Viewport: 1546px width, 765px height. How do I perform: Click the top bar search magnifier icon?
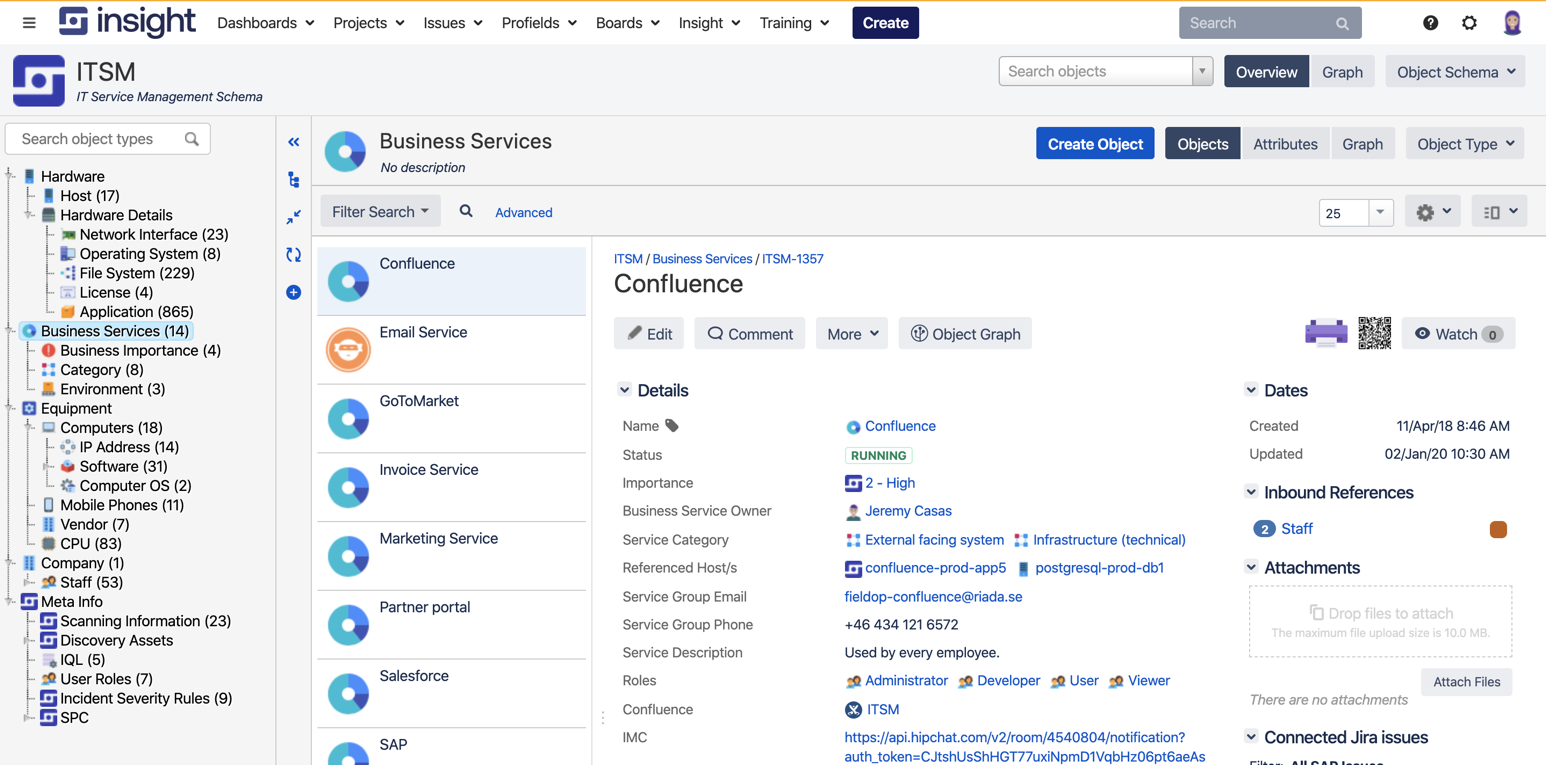point(1343,23)
